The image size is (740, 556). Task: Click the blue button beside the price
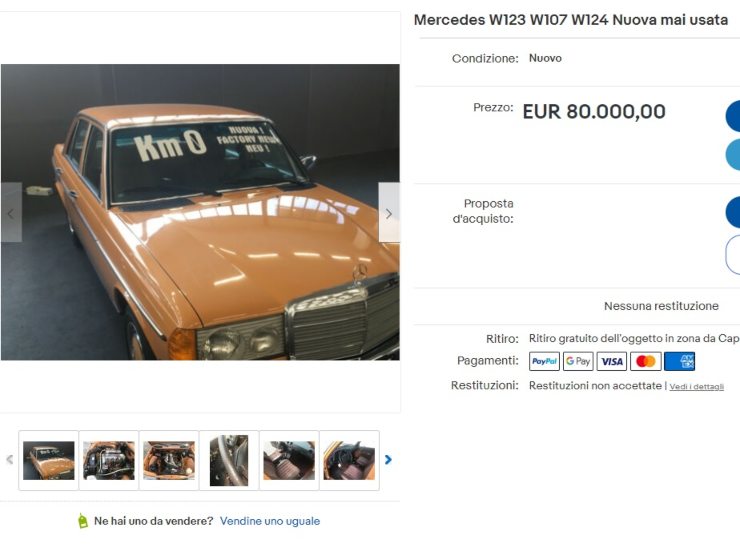point(733,116)
